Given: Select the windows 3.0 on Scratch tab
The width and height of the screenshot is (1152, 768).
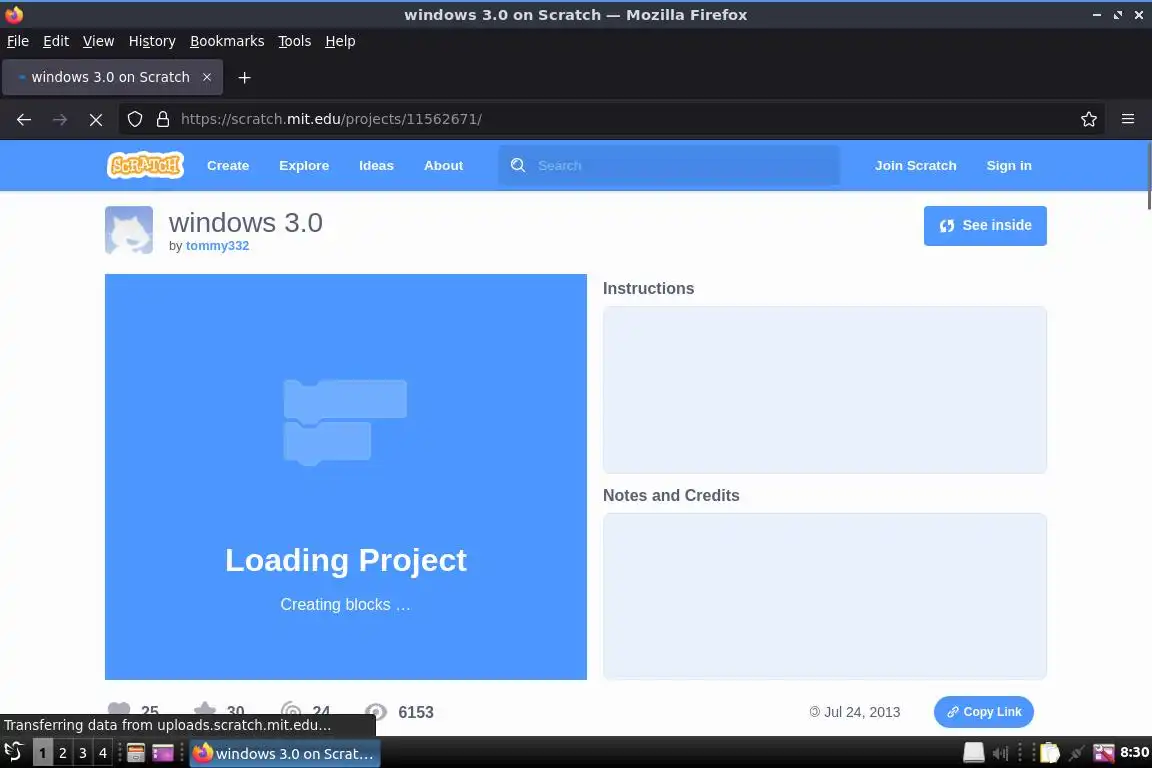Looking at the screenshot, I should [110, 77].
